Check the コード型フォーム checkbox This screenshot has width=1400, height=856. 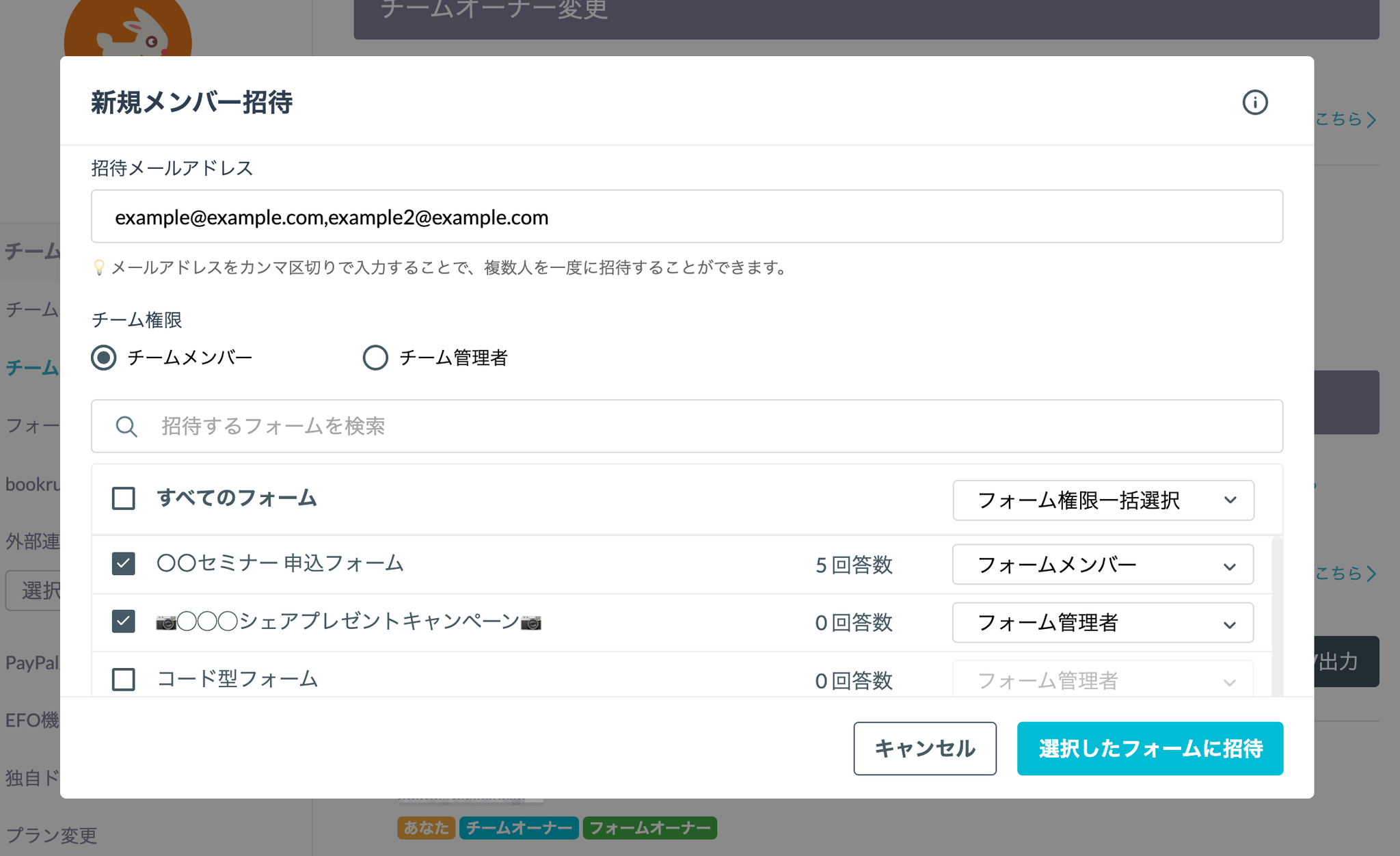[x=124, y=680]
